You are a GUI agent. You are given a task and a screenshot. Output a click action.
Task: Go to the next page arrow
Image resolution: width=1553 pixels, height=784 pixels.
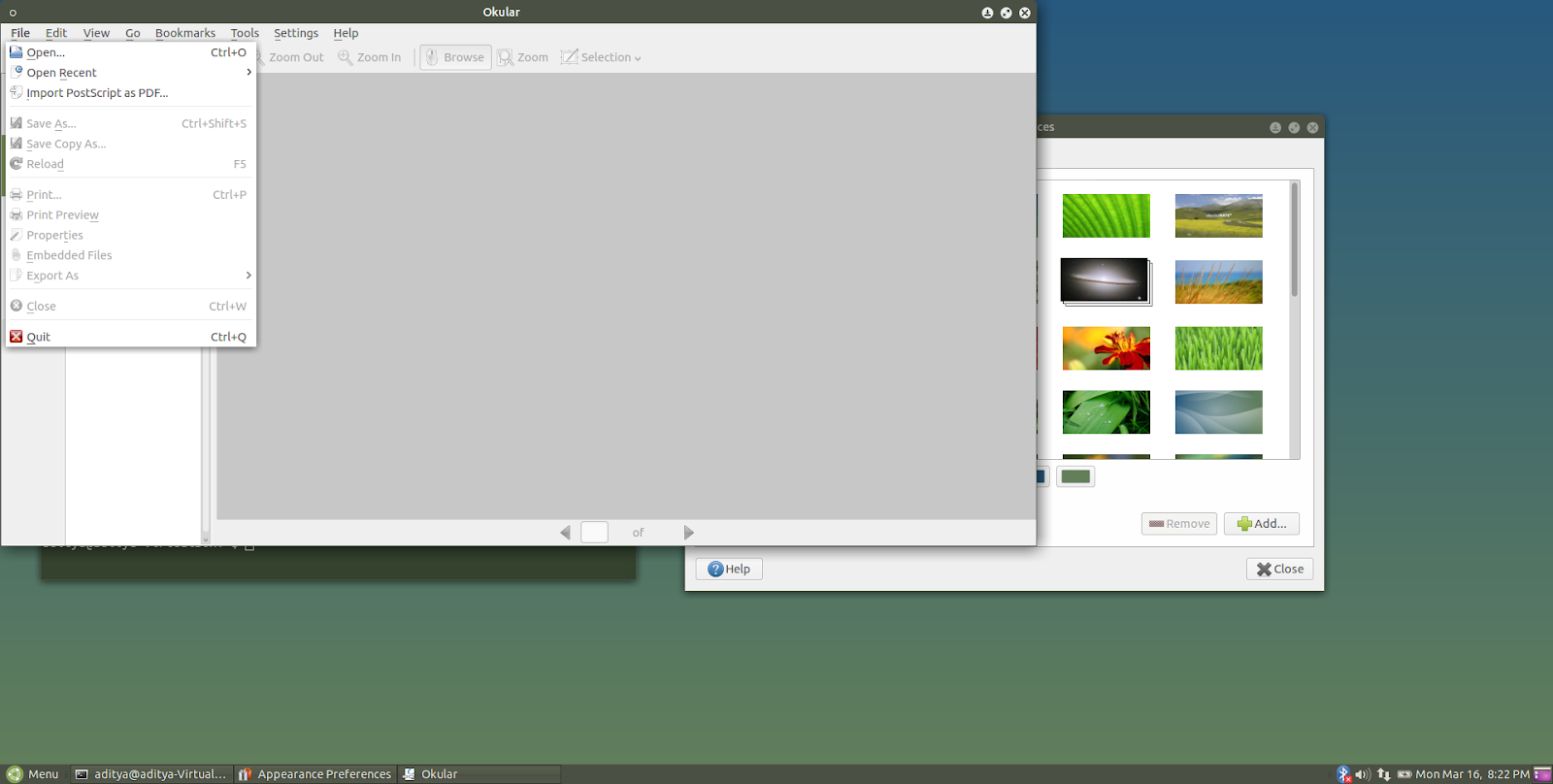pyautogui.click(x=689, y=533)
